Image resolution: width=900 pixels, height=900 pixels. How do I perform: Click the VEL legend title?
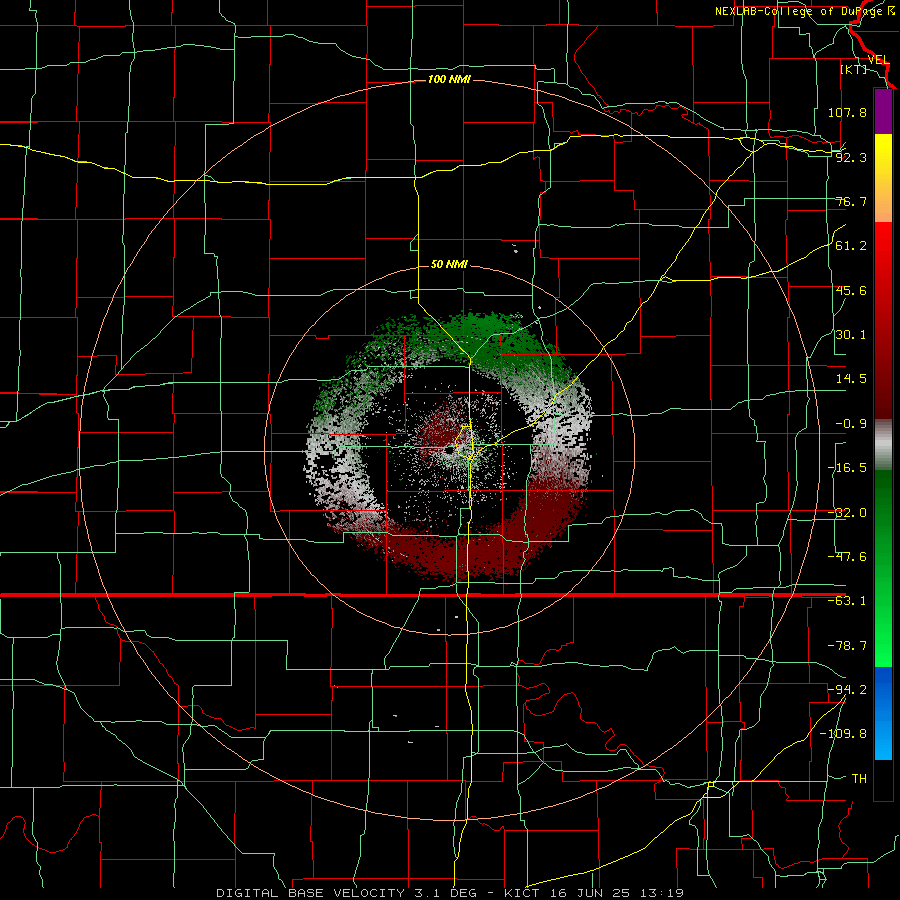click(879, 60)
